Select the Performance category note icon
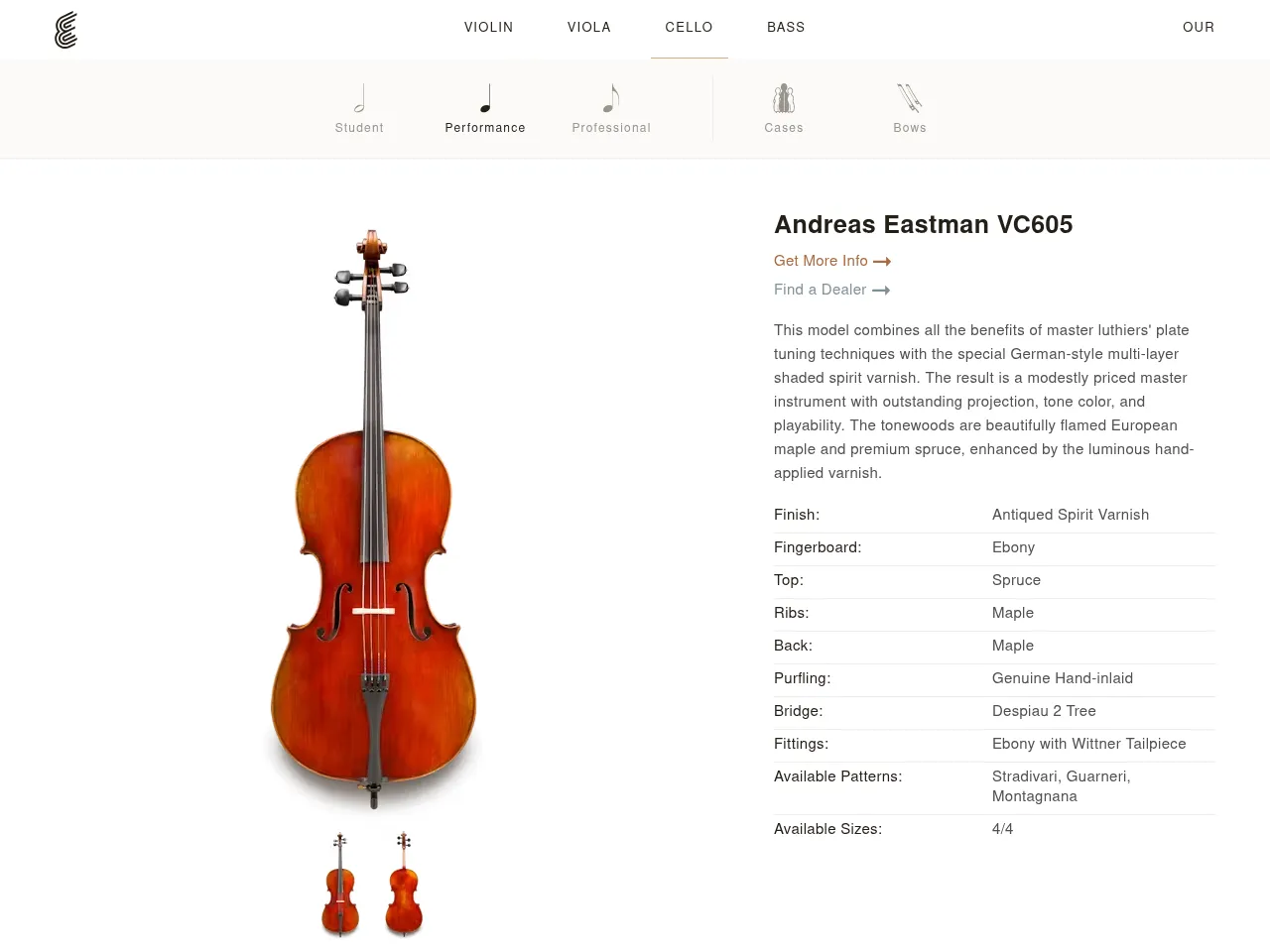 point(485,97)
